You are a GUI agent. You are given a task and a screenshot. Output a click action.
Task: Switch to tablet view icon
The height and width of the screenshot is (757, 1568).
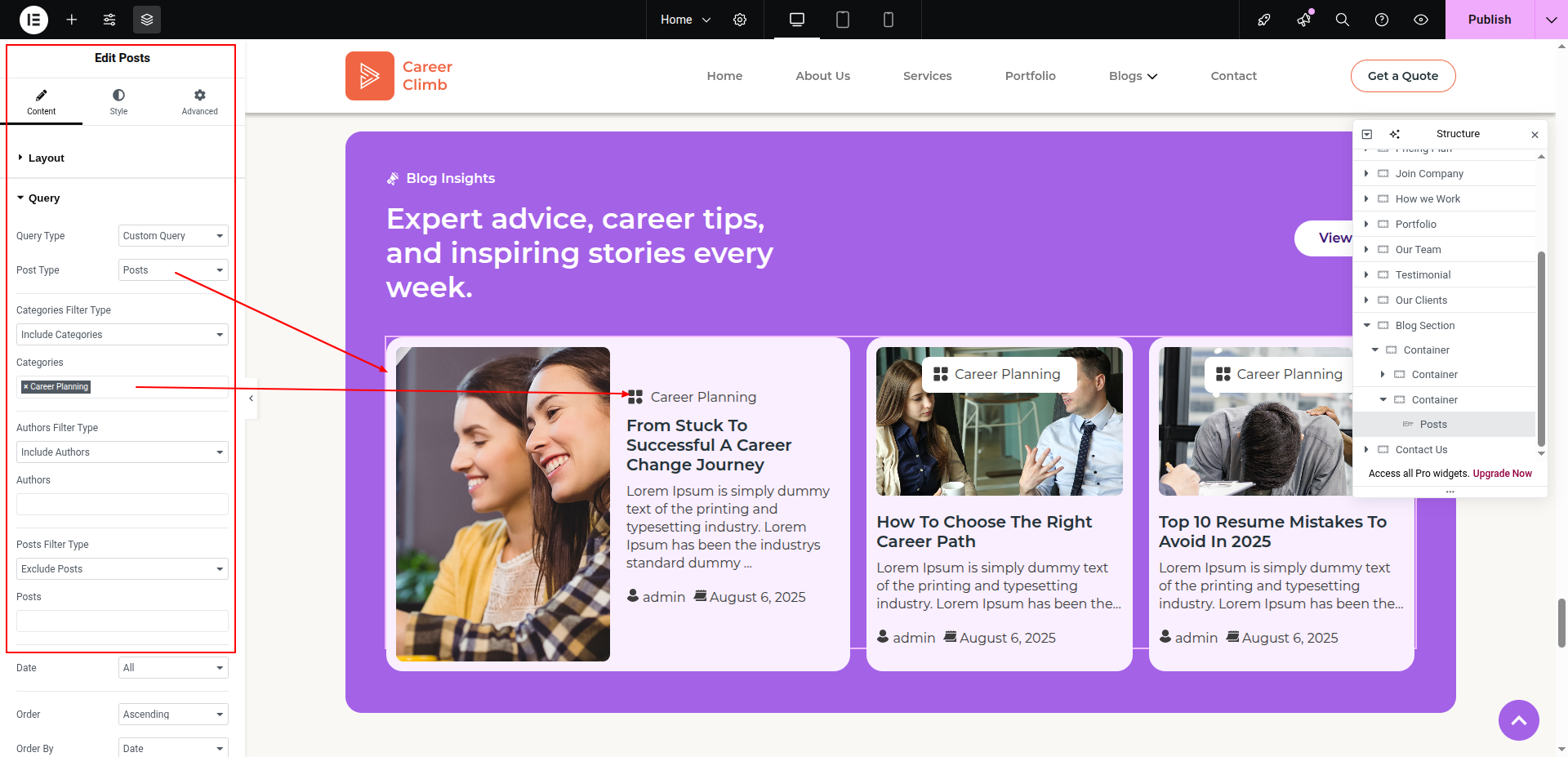coord(843,20)
